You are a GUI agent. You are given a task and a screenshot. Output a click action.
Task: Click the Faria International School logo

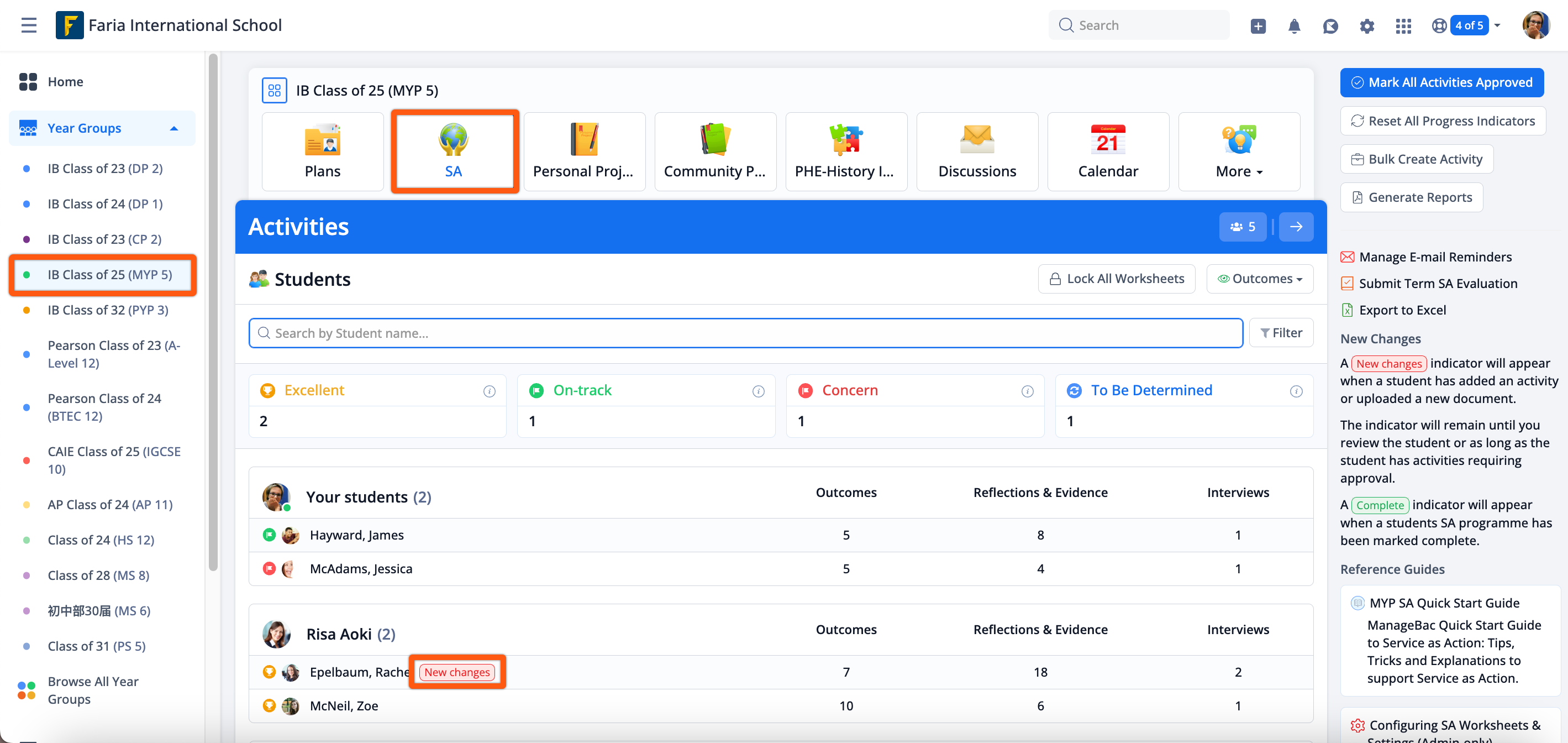[x=70, y=25]
